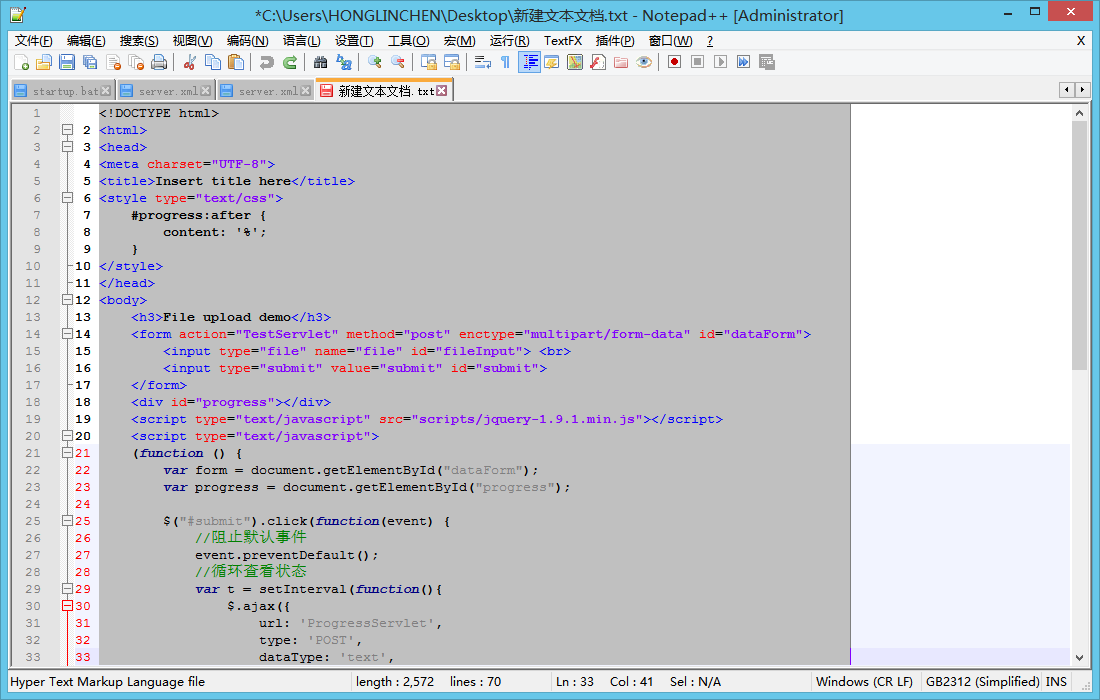Toggle synchronized horizontal scrolling icon

[452, 62]
